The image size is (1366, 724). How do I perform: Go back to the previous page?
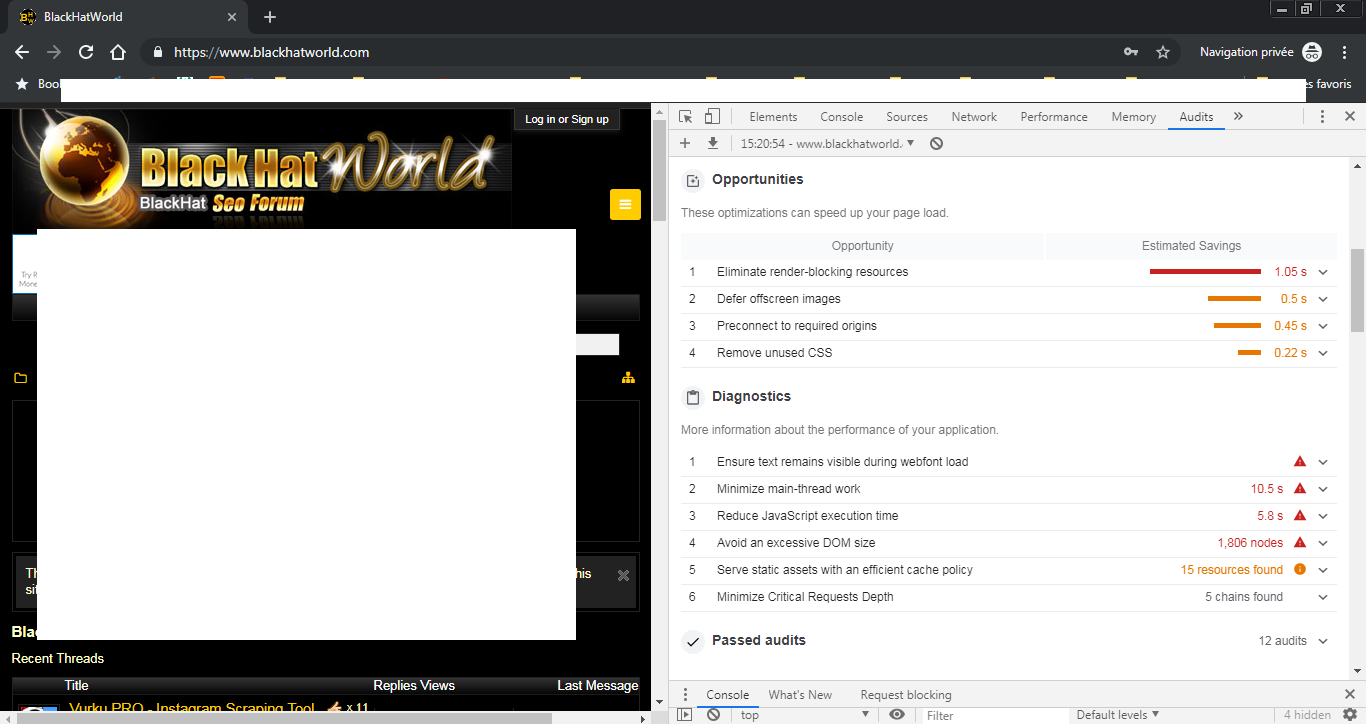(22, 52)
